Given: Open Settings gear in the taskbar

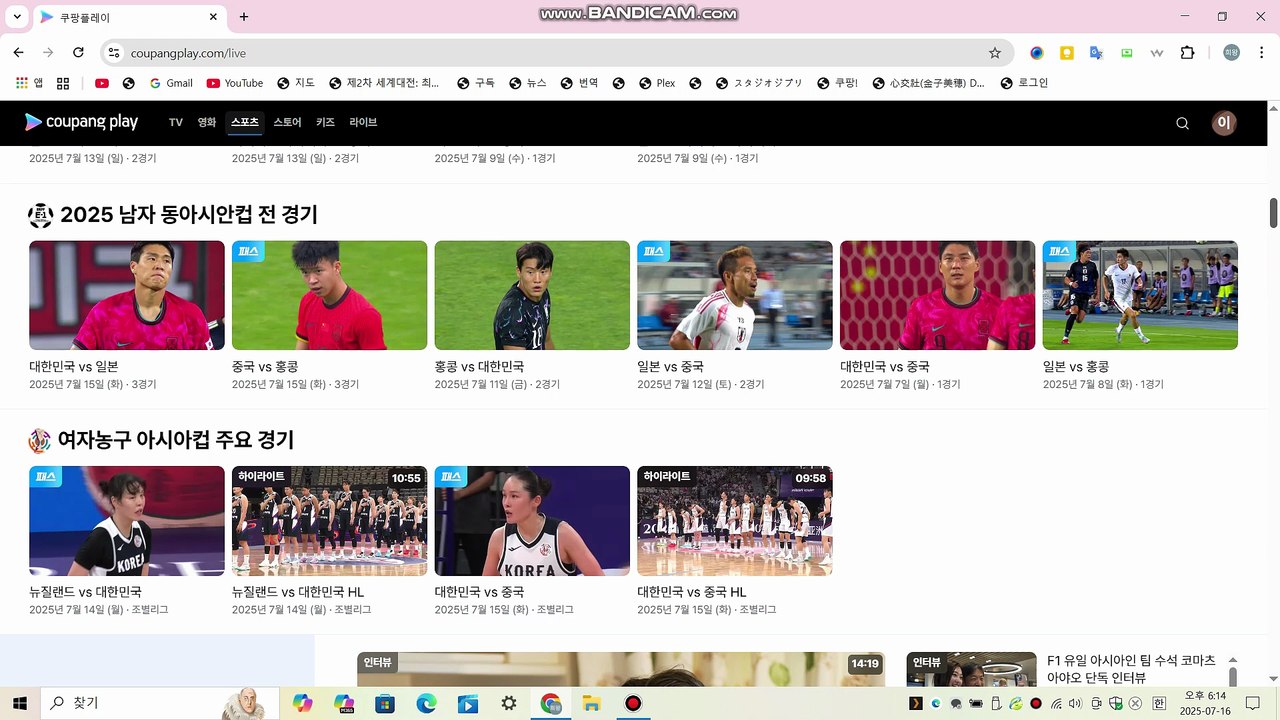Looking at the screenshot, I should pyautogui.click(x=509, y=703).
